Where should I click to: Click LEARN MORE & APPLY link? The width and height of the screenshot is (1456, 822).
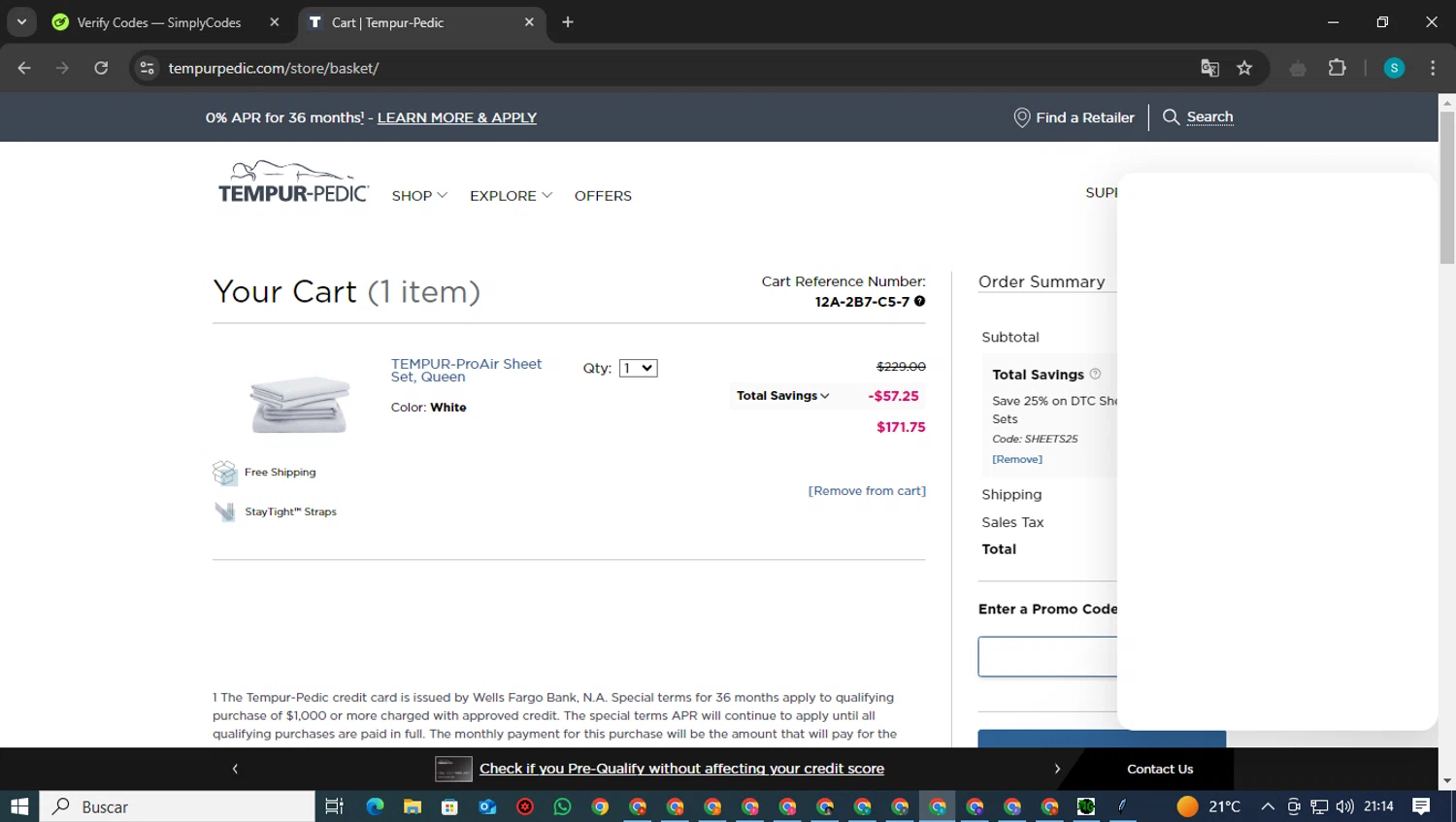[x=457, y=117]
